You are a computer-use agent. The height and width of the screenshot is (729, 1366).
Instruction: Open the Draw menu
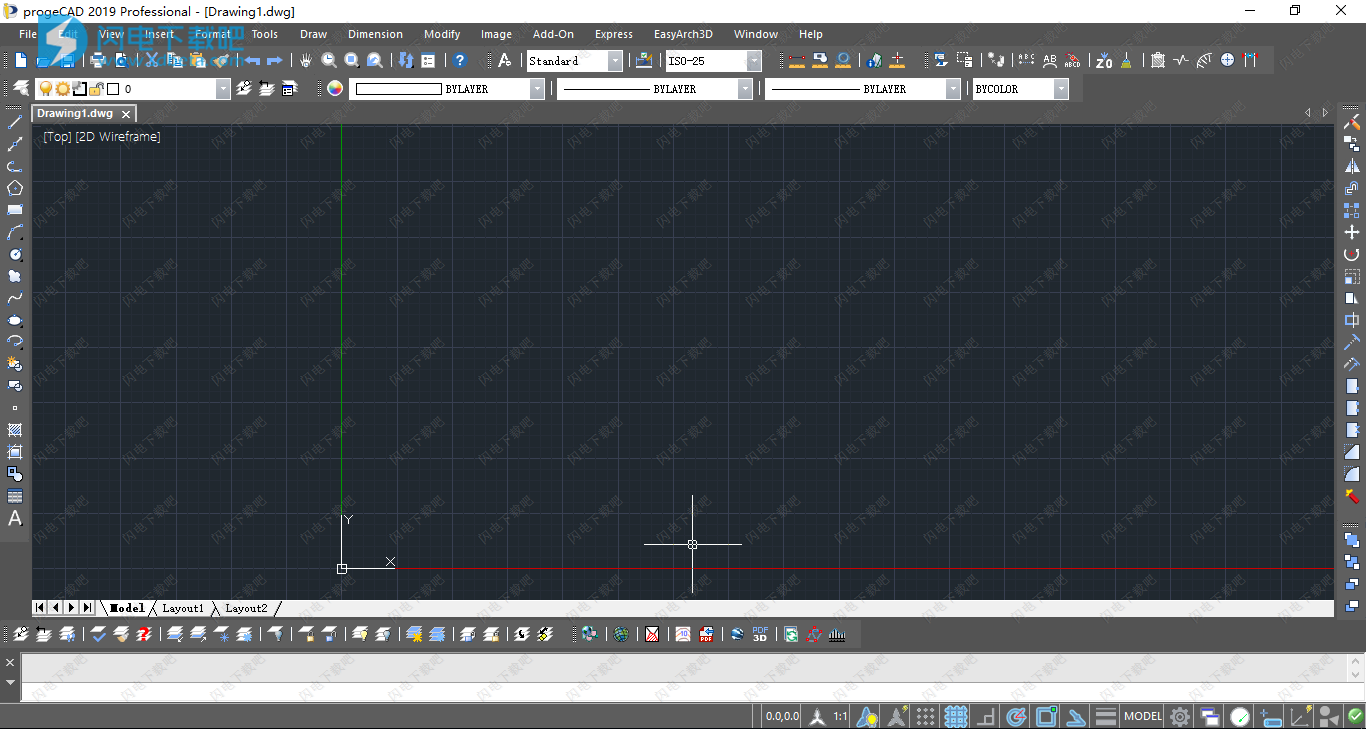[x=313, y=34]
